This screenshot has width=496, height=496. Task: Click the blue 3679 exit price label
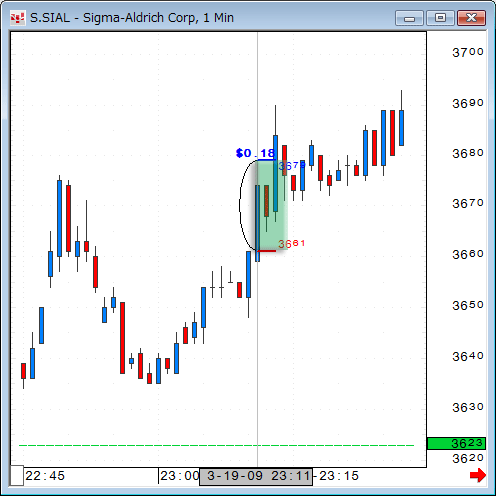click(292, 166)
